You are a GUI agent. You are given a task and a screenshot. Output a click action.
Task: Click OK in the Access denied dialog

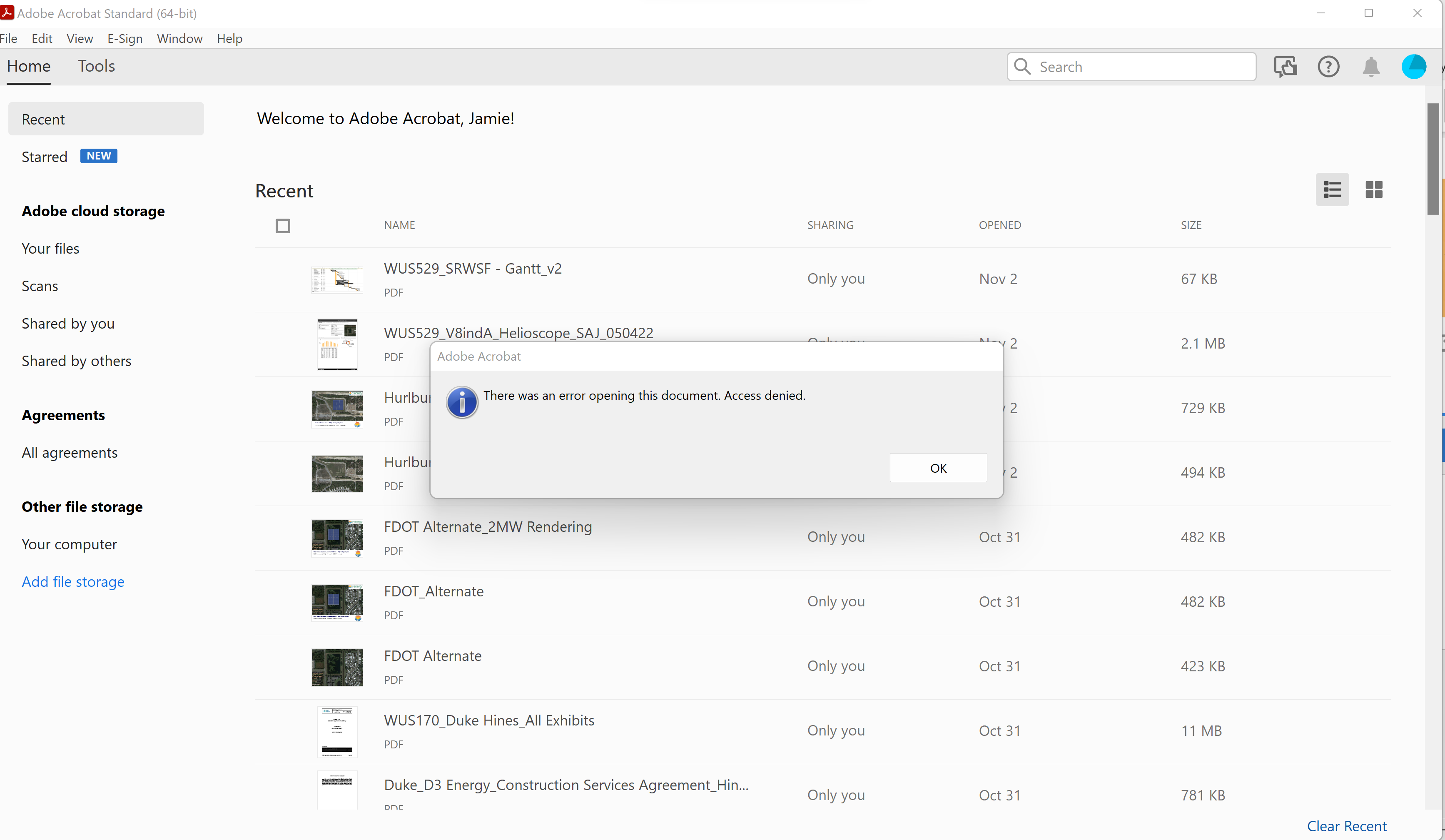938,468
